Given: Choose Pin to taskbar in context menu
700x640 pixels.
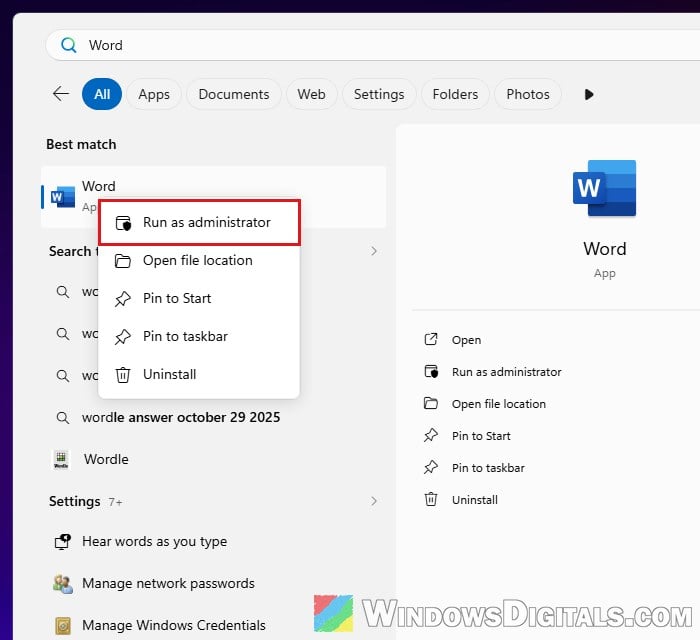Looking at the screenshot, I should pyautogui.click(x=200, y=336).
